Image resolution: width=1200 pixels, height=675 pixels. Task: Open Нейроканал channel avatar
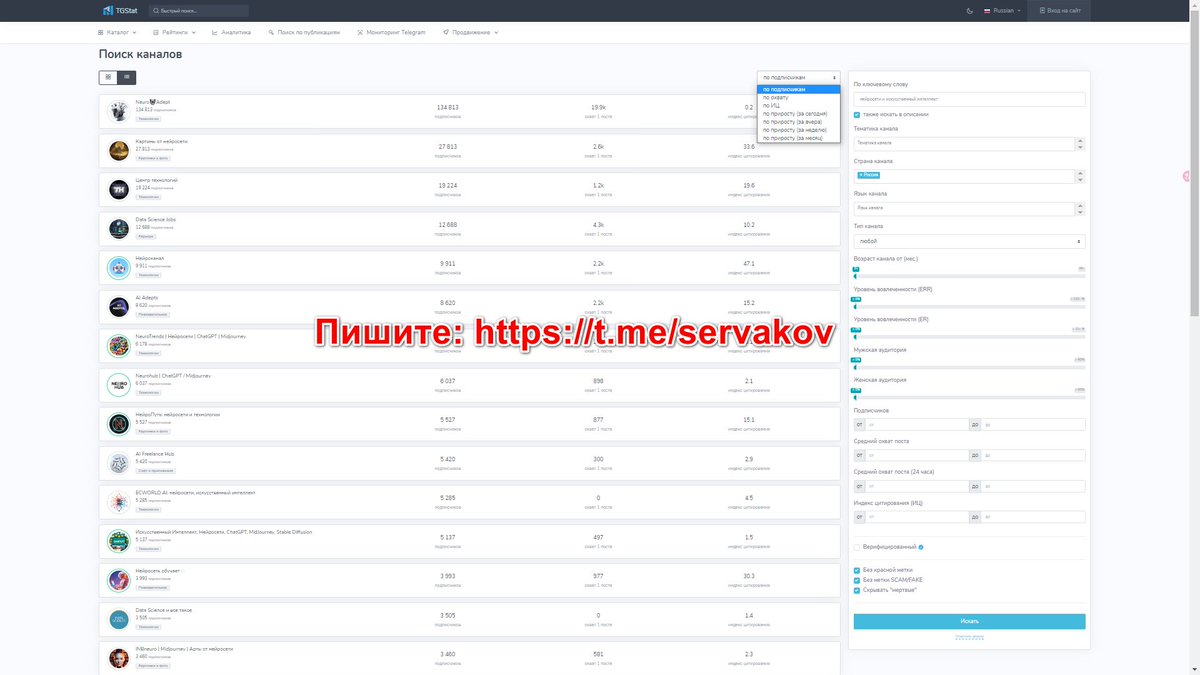click(x=119, y=268)
